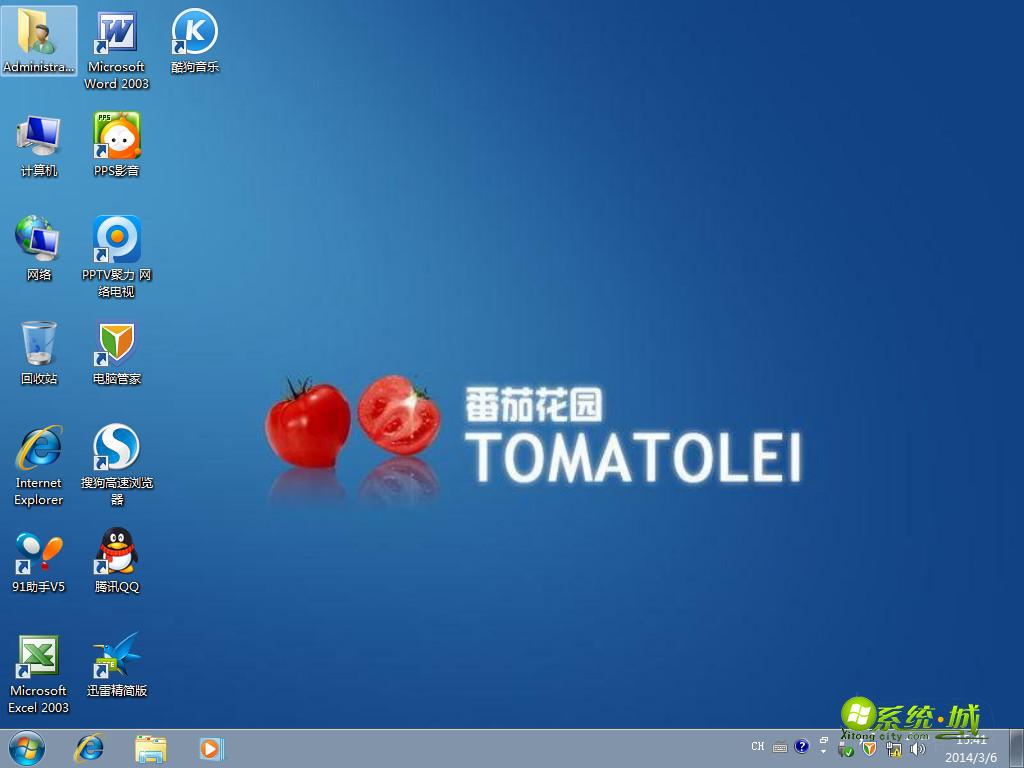Screen dimensions: 1024x768
Task: Launch Windows Explorer from the taskbar
Action: tap(151, 747)
